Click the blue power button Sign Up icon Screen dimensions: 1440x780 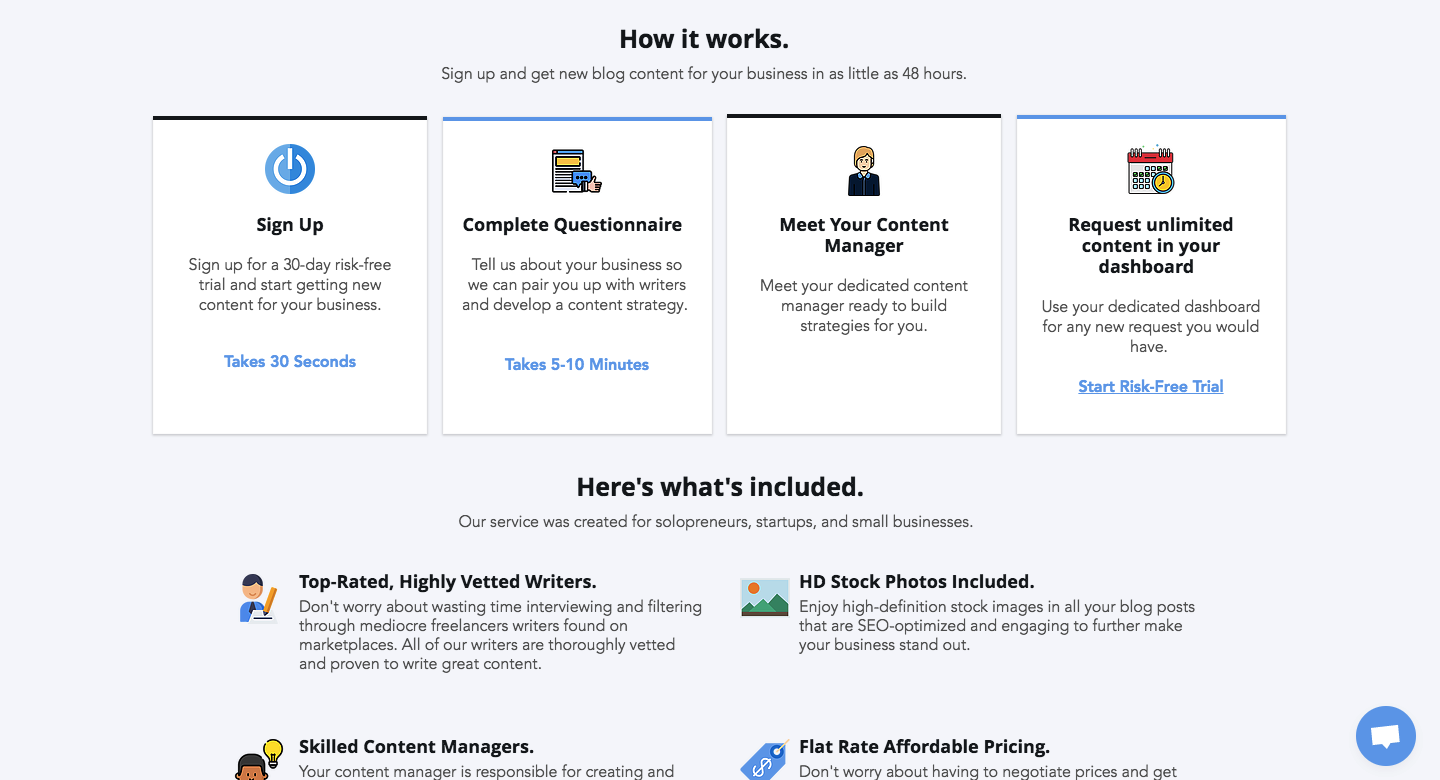tap(290, 169)
